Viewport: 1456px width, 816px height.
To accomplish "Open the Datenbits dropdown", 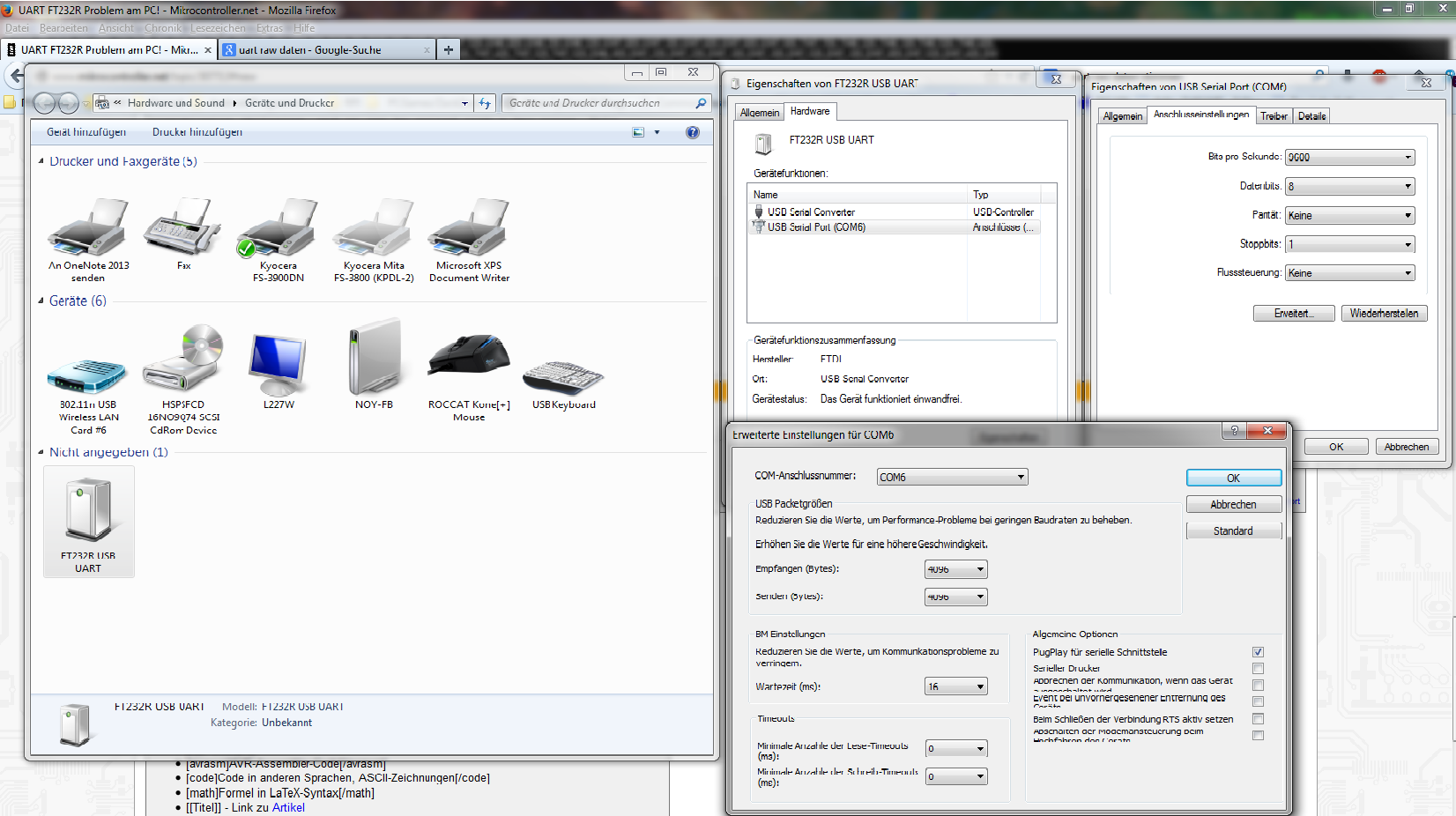I will pyautogui.click(x=1349, y=187).
